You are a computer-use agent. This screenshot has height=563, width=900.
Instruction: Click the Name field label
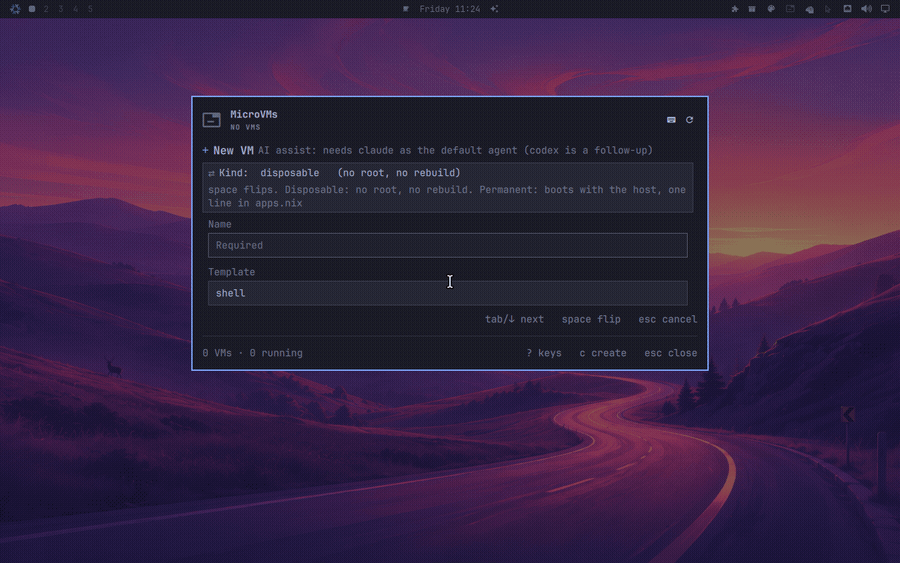(x=220, y=224)
